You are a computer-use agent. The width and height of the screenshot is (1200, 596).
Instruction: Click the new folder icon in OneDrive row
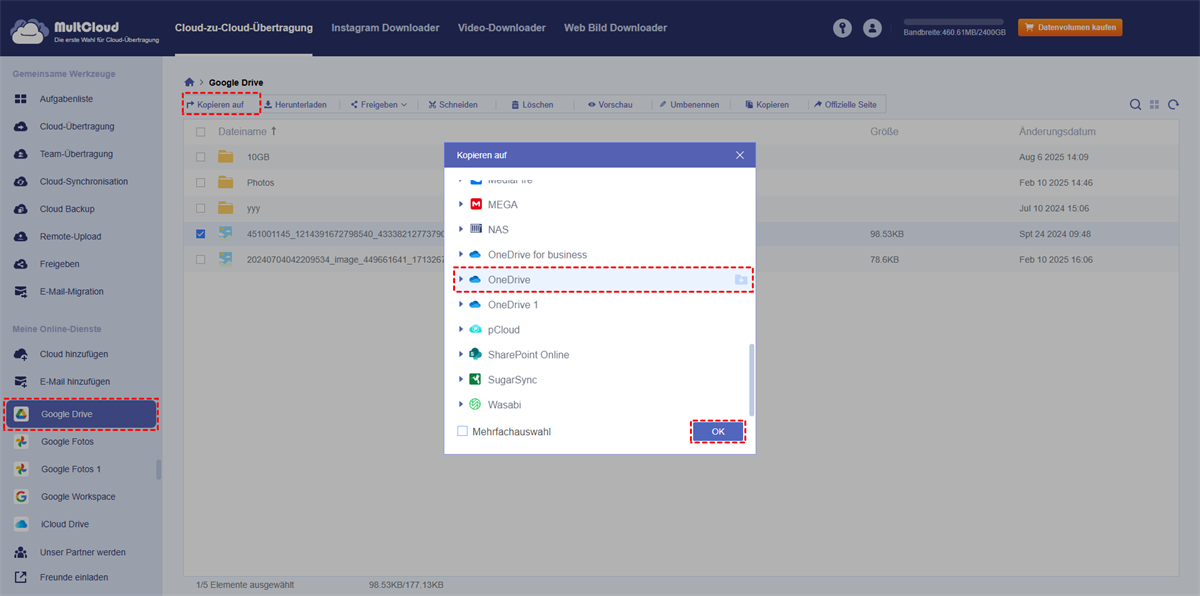(740, 280)
